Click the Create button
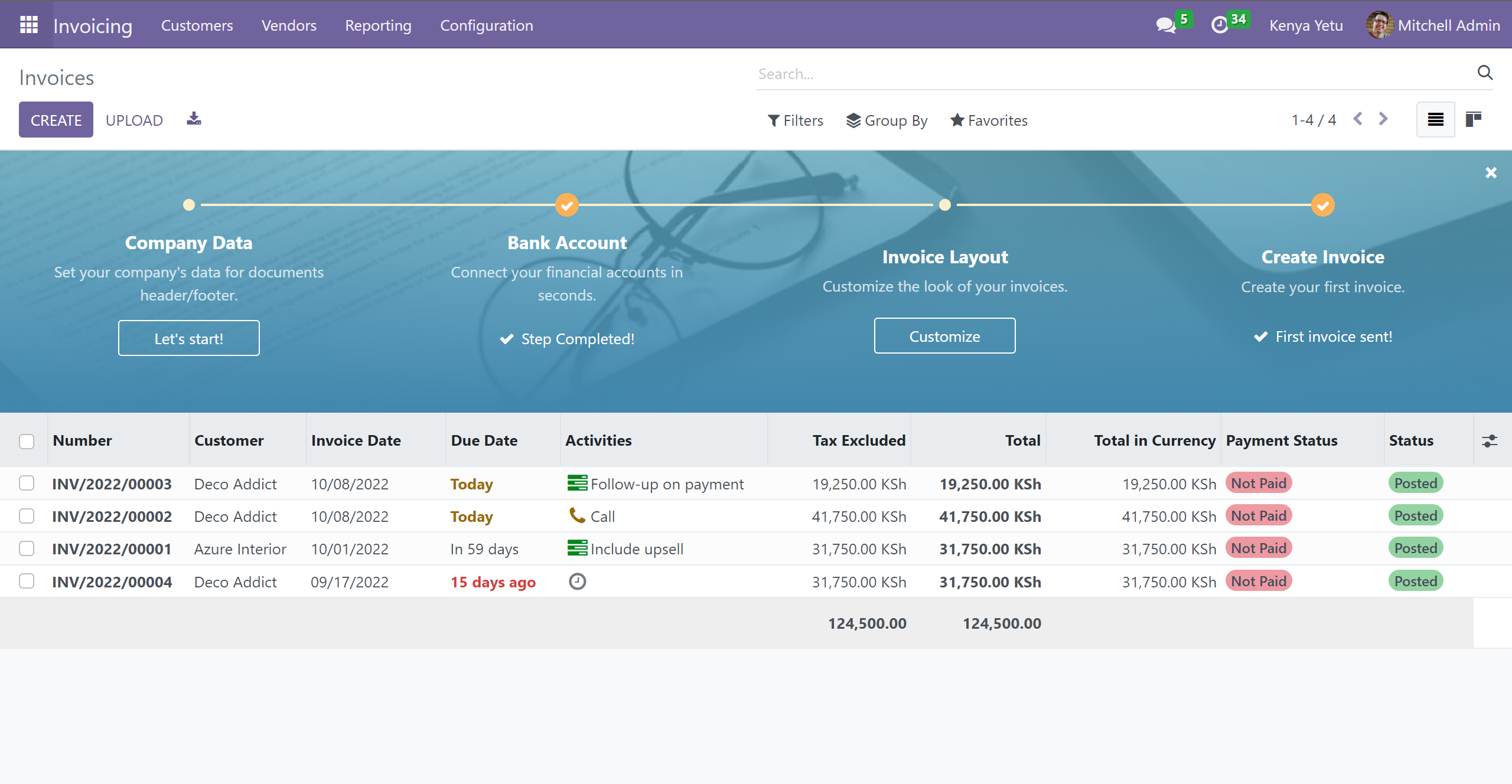The height and width of the screenshot is (784, 1512). (56, 120)
